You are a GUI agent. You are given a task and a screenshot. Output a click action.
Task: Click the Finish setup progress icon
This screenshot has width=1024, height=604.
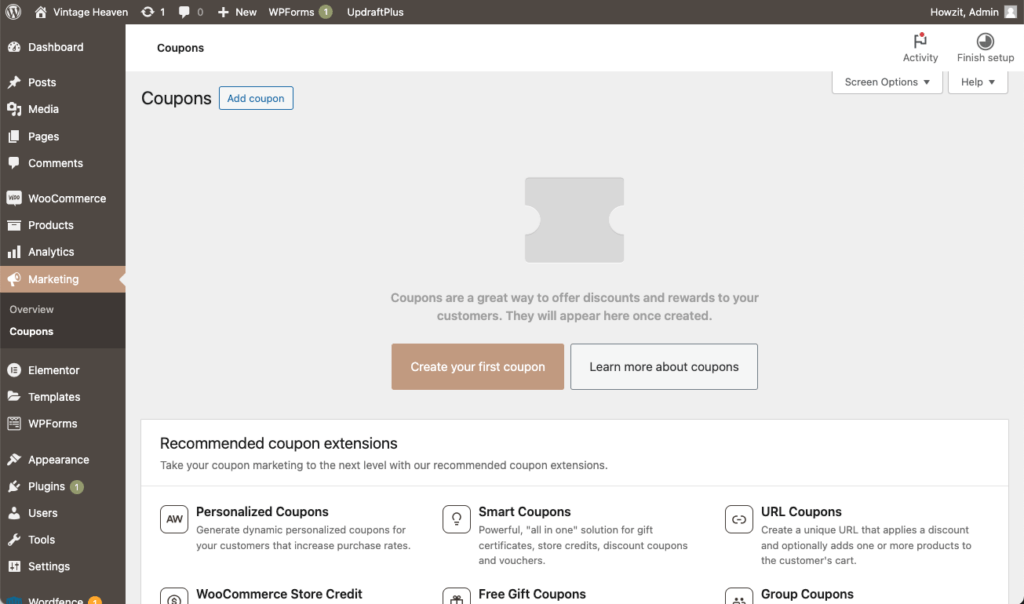[985, 41]
